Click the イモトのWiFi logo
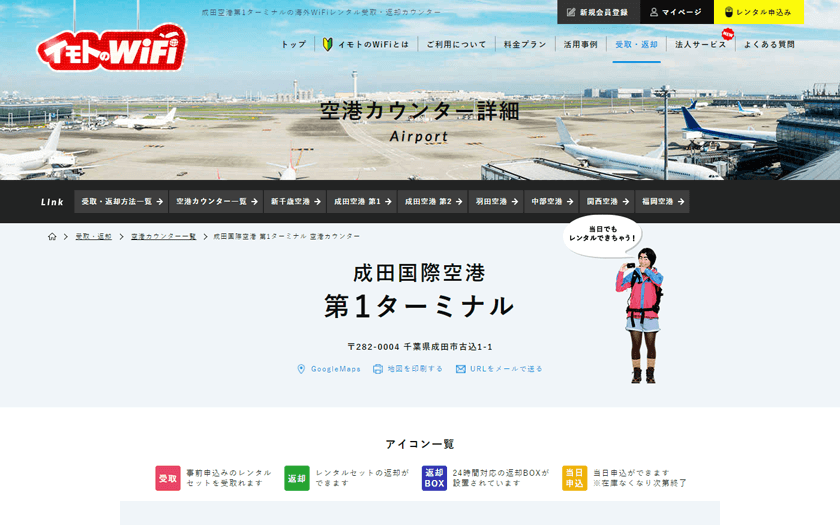This screenshot has height=525, width=840. pos(112,48)
